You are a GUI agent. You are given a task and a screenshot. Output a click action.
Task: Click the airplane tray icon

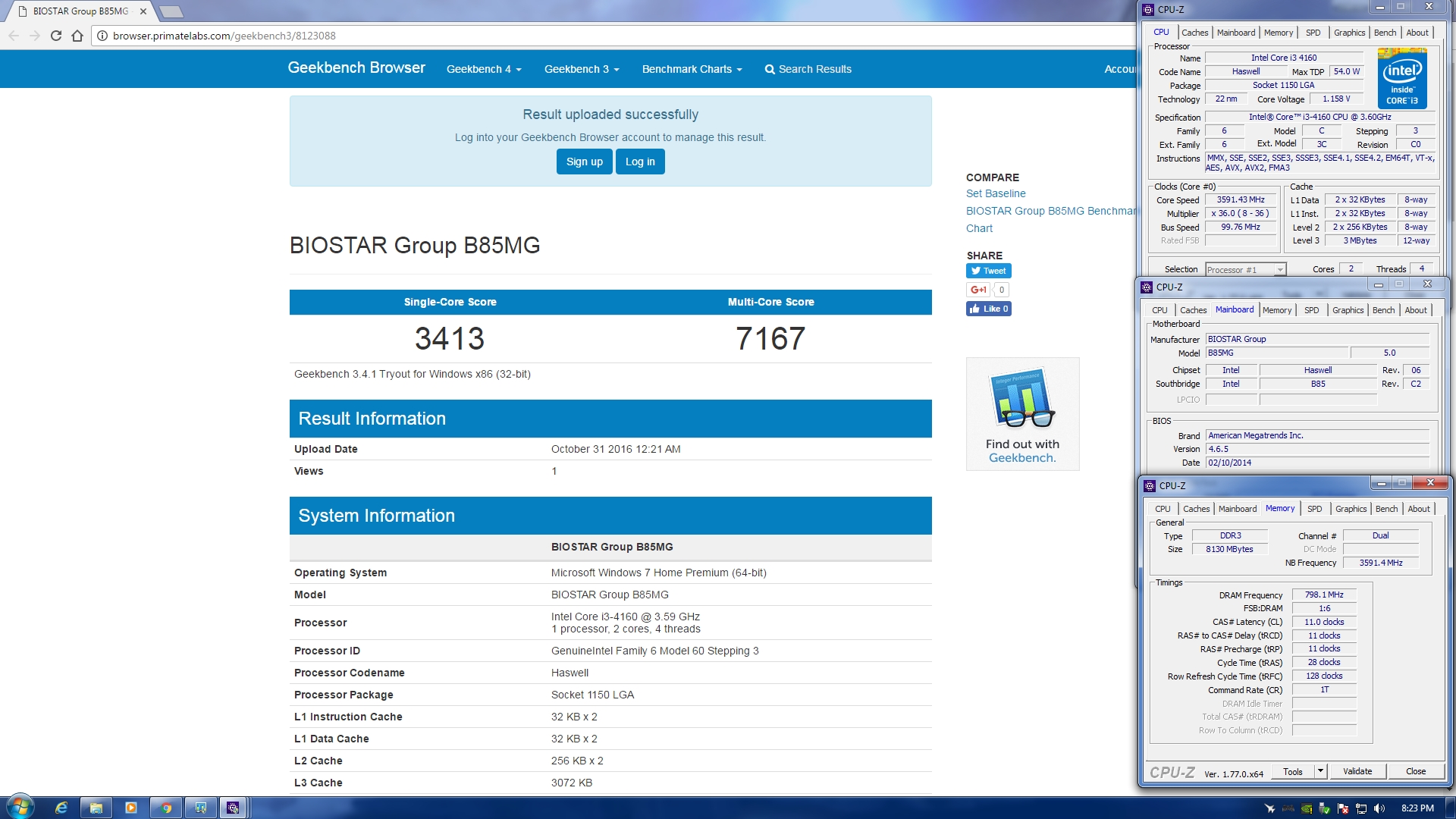tap(1270, 808)
